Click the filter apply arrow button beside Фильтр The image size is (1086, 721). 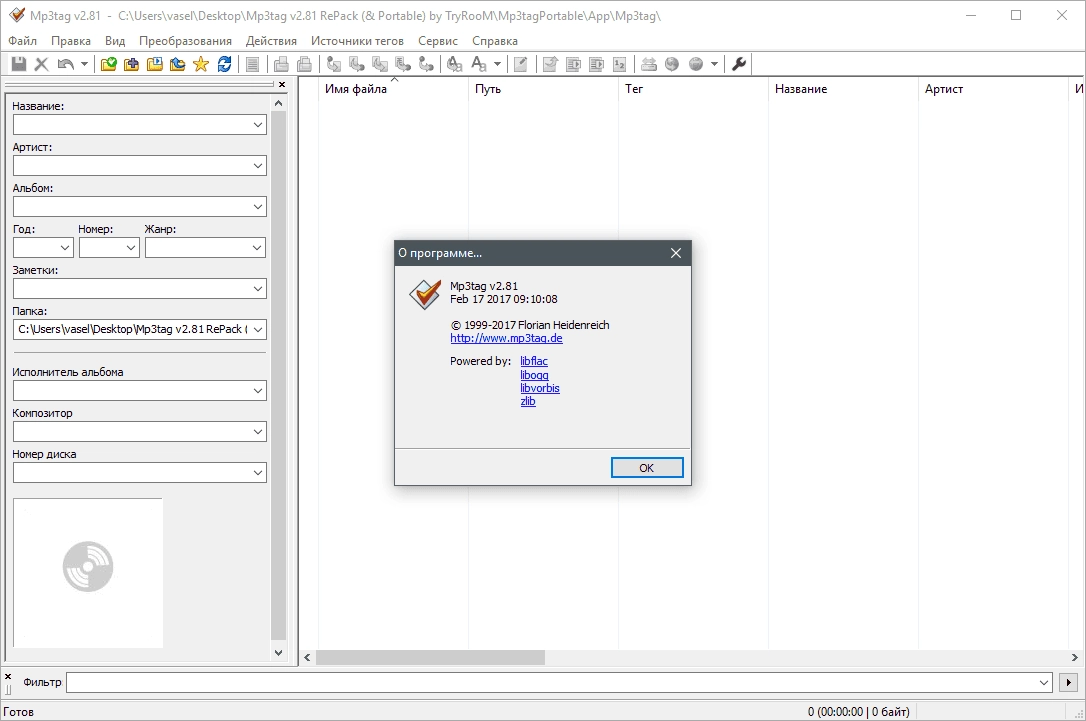[x=1068, y=682]
